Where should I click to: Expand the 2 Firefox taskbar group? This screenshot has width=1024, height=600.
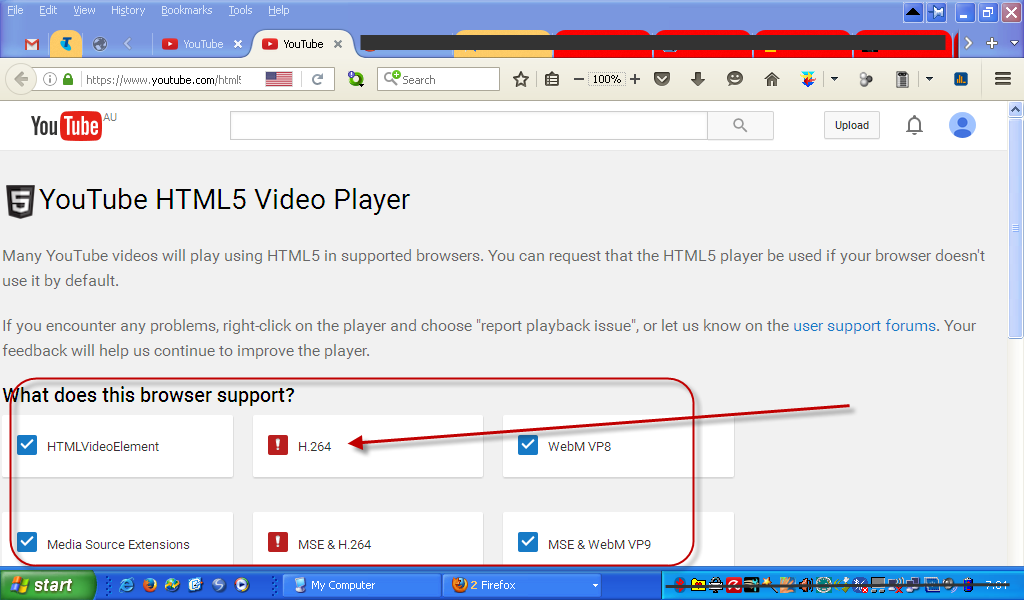(522, 585)
